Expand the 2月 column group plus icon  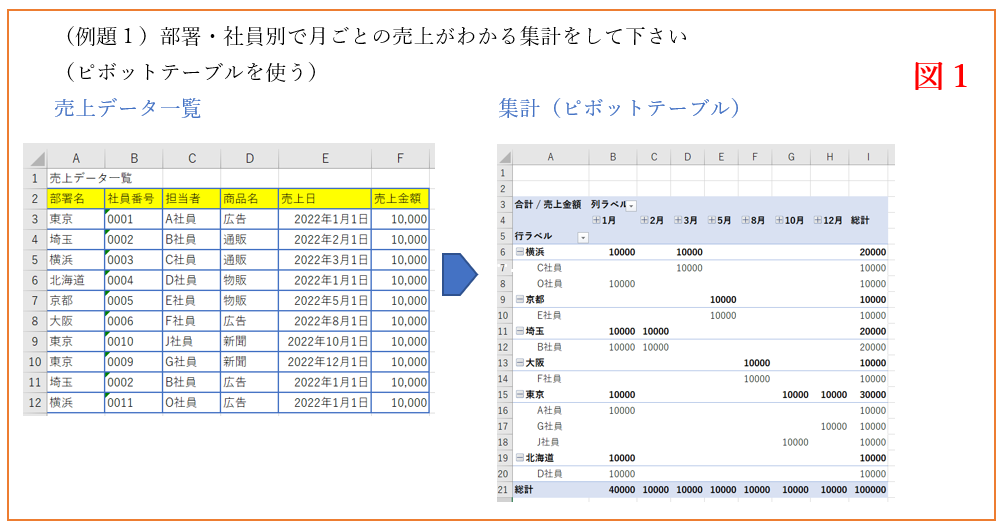point(645,220)
